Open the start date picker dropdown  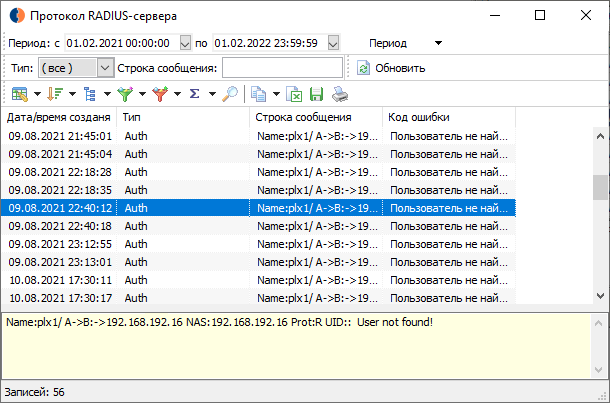coord(185,43)
